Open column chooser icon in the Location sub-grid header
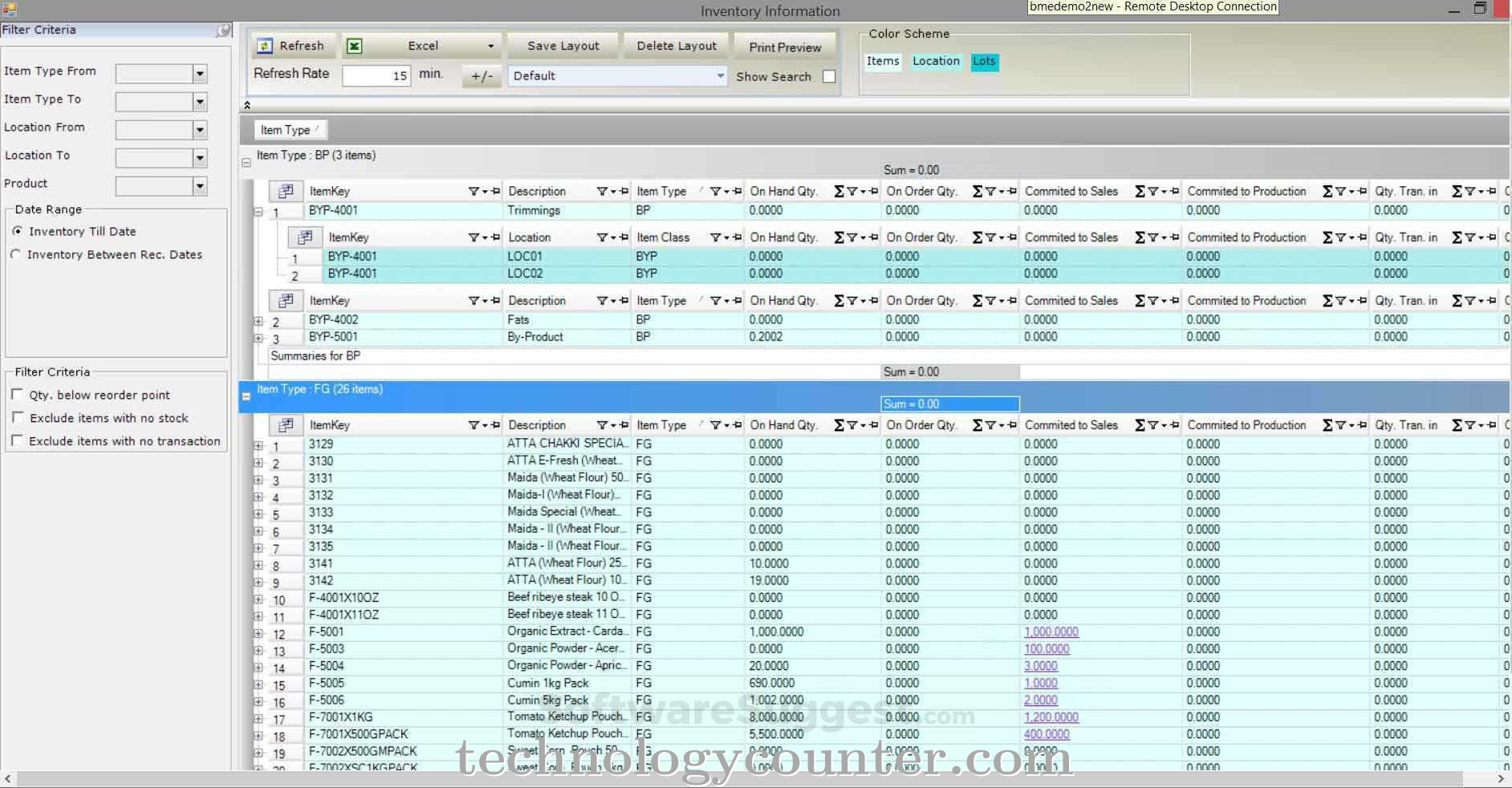 pyautogui.click(x=304, y=237)
